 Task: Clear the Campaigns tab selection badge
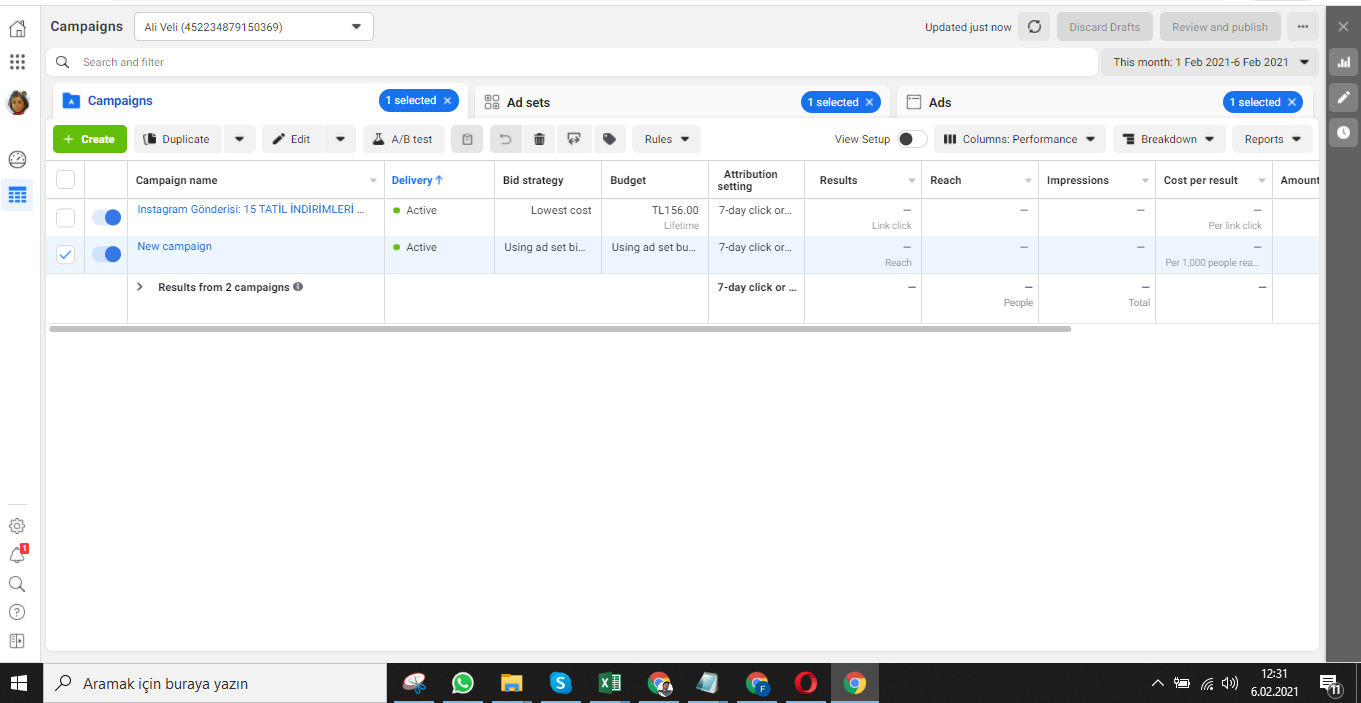pyautogui.click(x=448, y=101)
